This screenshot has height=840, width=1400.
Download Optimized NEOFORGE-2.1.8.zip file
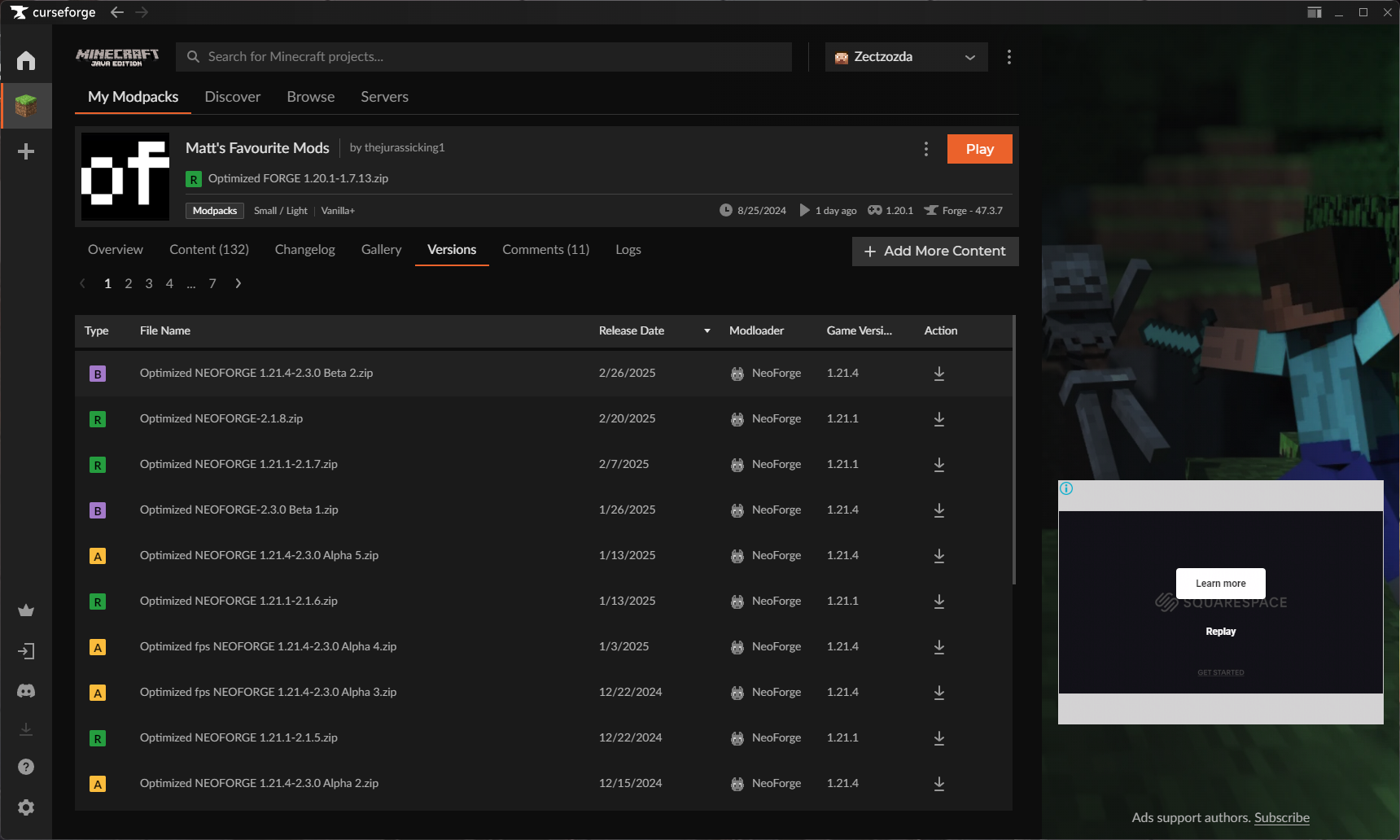coord(938,419)
